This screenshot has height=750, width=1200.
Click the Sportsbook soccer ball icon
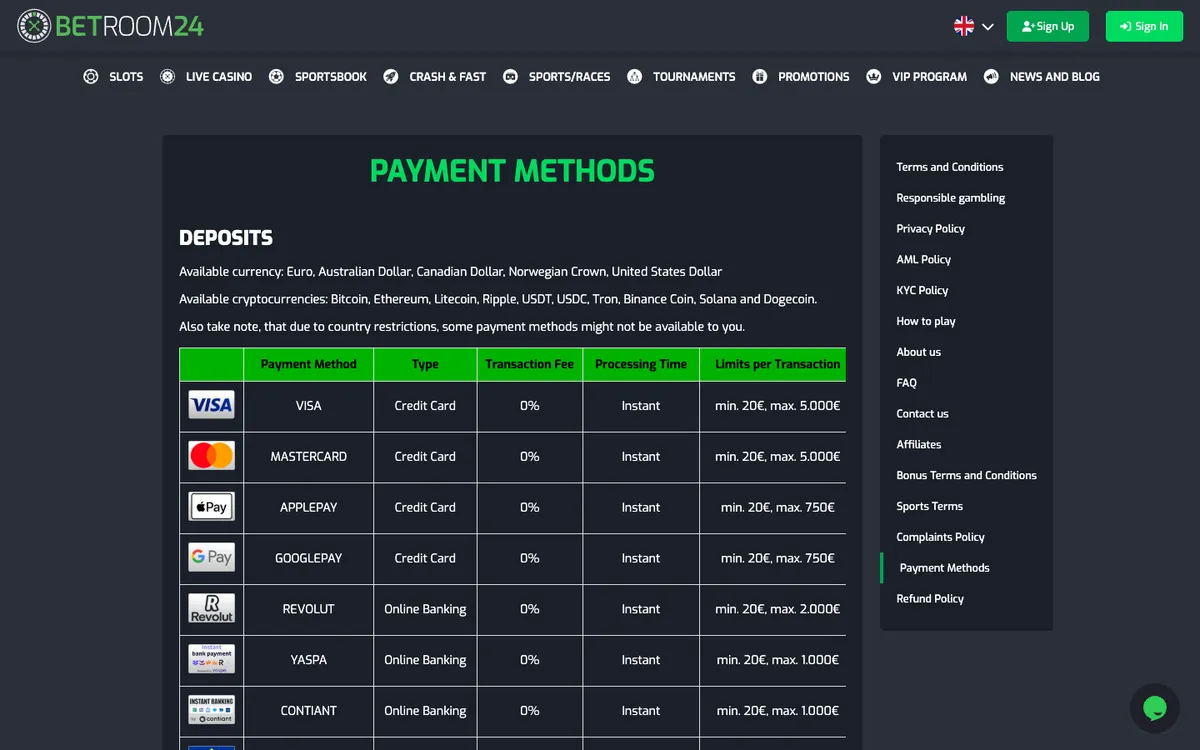click(x=276, y=77)
